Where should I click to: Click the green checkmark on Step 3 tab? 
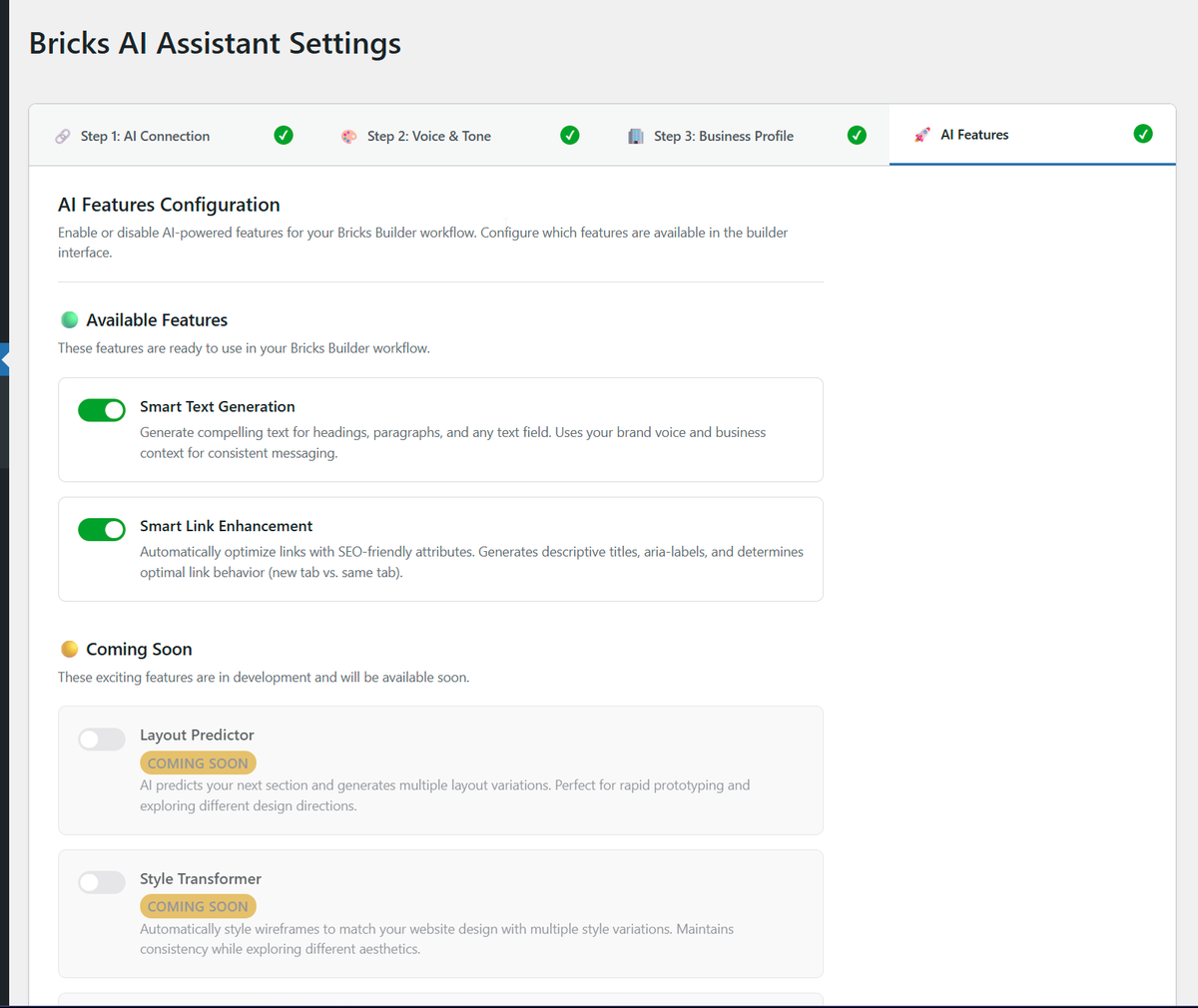857,135
